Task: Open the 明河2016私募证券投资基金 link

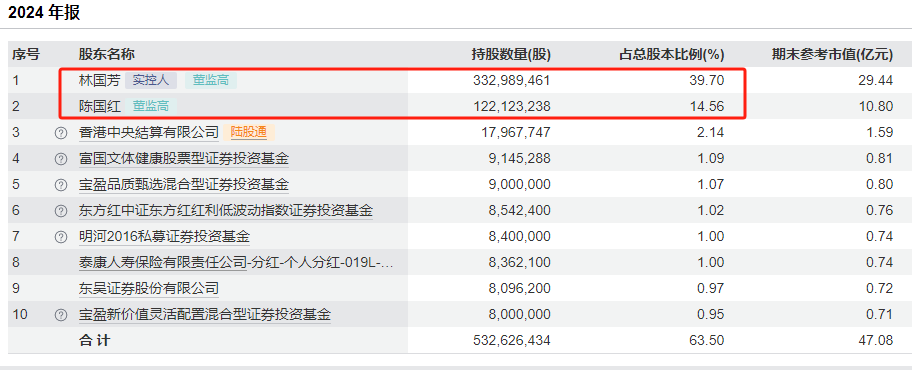Action: (164, 237)
